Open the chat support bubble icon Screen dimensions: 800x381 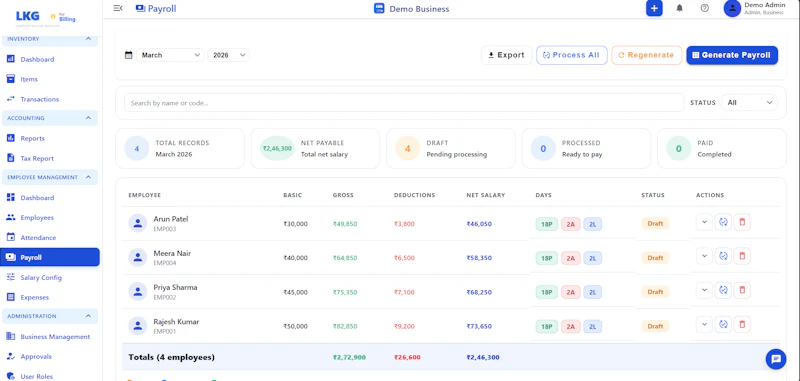pos(776,359)
